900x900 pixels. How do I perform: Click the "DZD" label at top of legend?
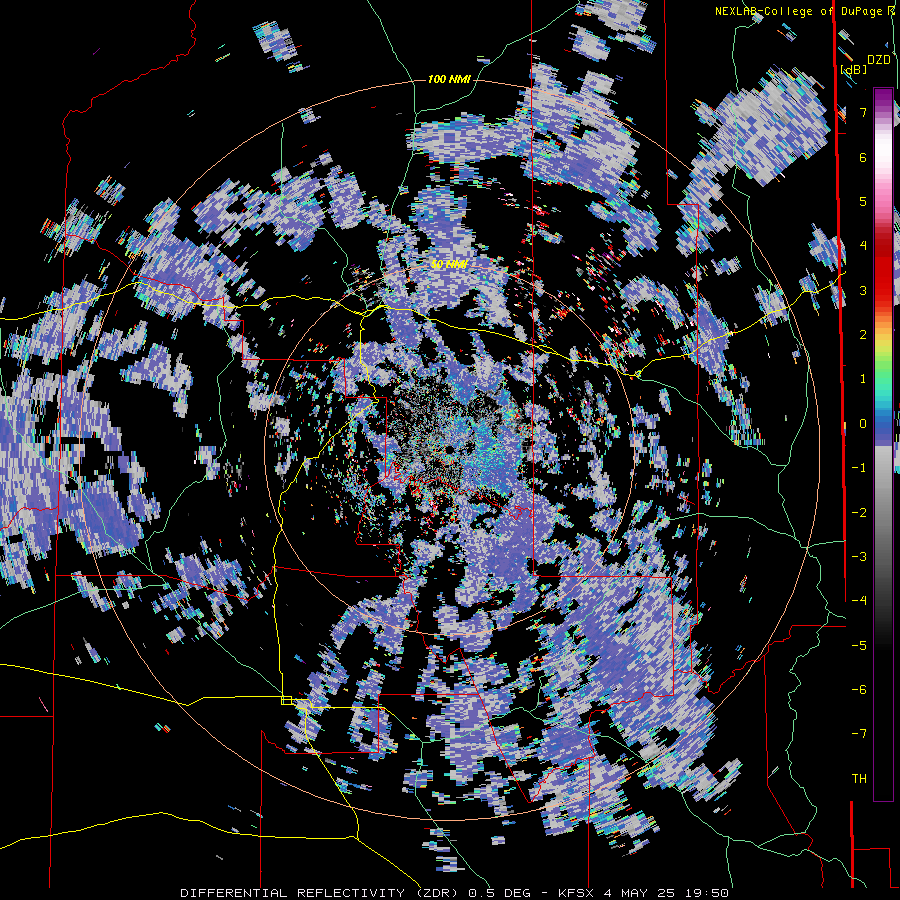click(879, 60)
